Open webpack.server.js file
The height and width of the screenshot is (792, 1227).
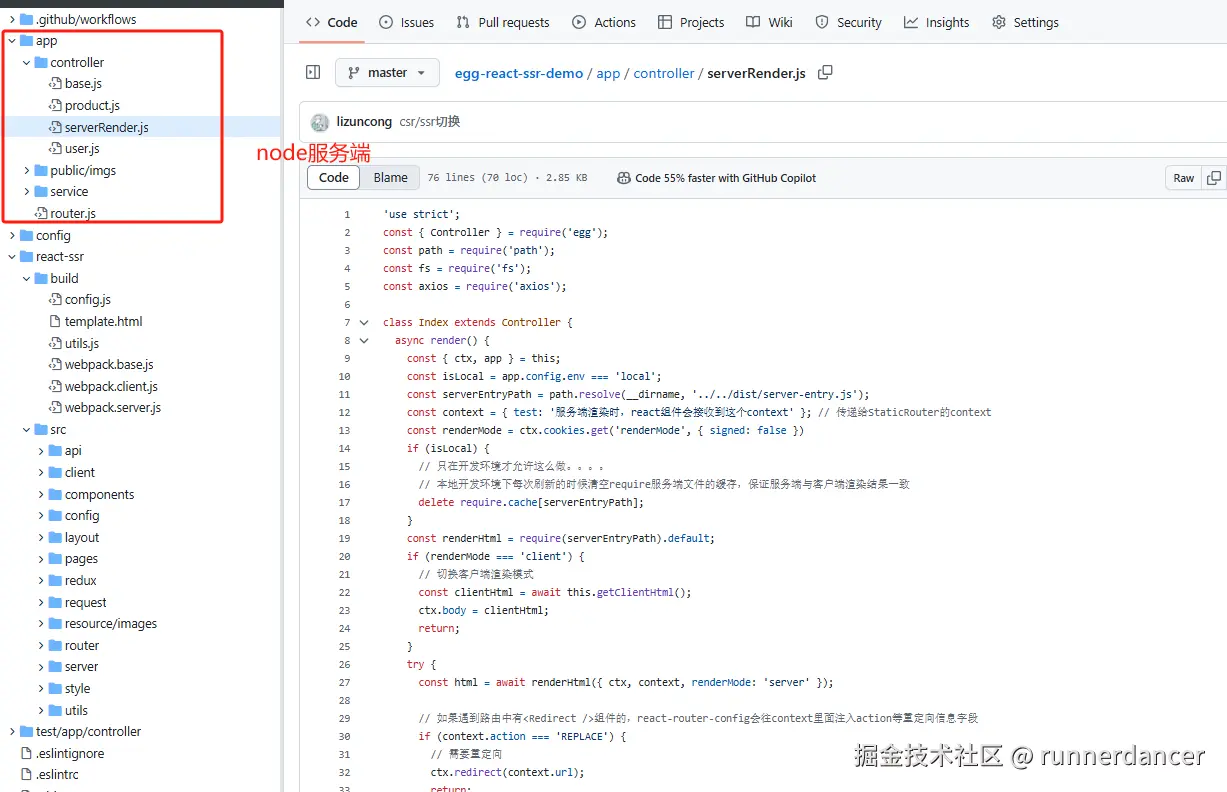tap(113, 408)
